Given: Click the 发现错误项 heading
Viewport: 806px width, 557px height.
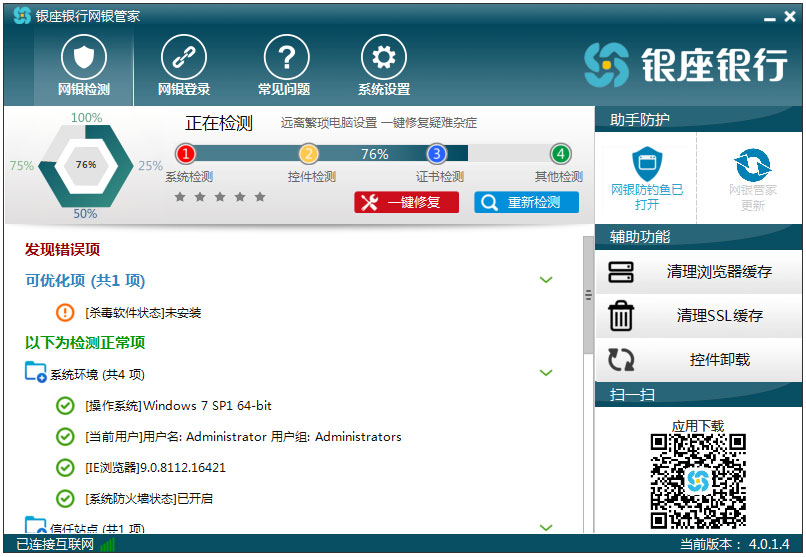Looking at the screenshot, I should 63,250.
